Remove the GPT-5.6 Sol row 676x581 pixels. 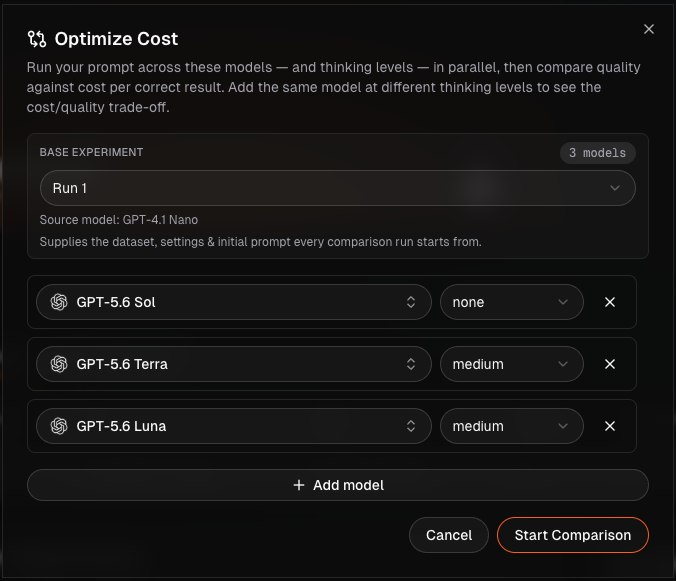610,302
